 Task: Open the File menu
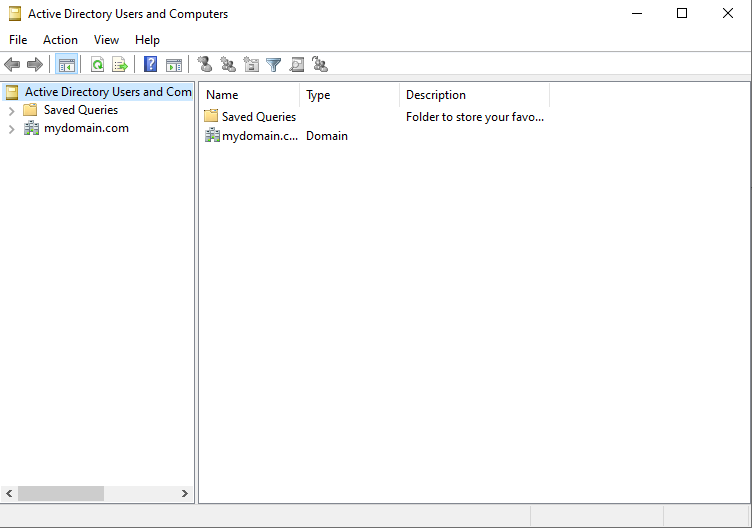point(18,40)
